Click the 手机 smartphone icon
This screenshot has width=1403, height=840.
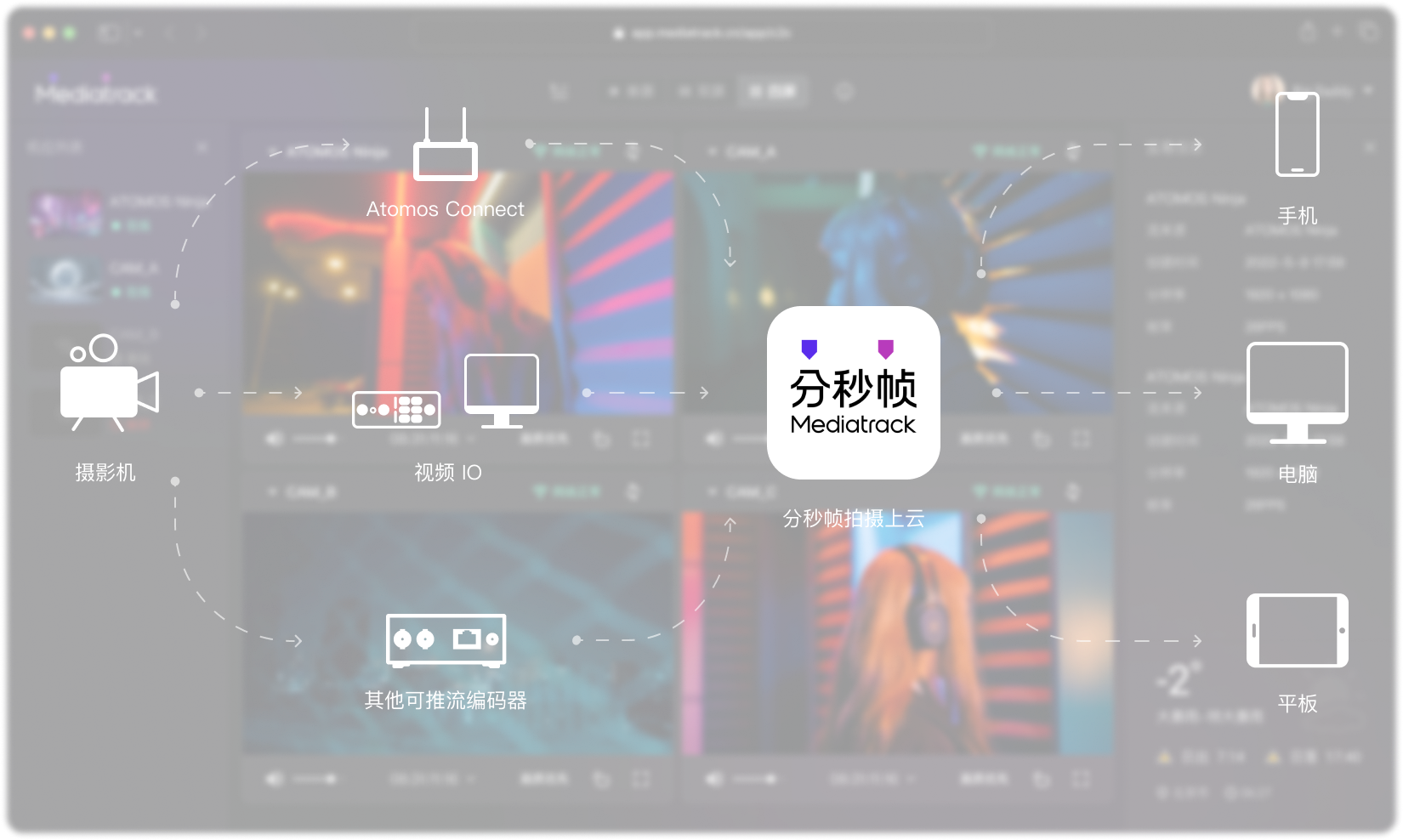tap(1298, 134)
